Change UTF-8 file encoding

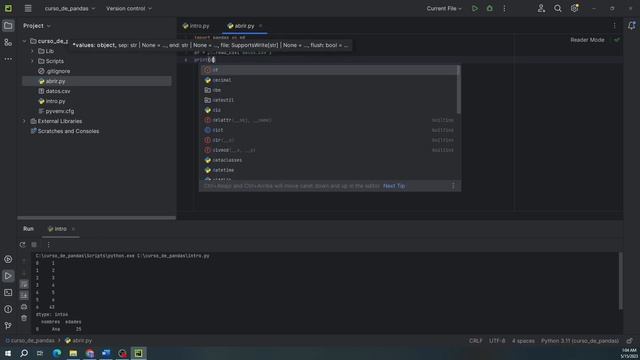click(x=497, y=340)
